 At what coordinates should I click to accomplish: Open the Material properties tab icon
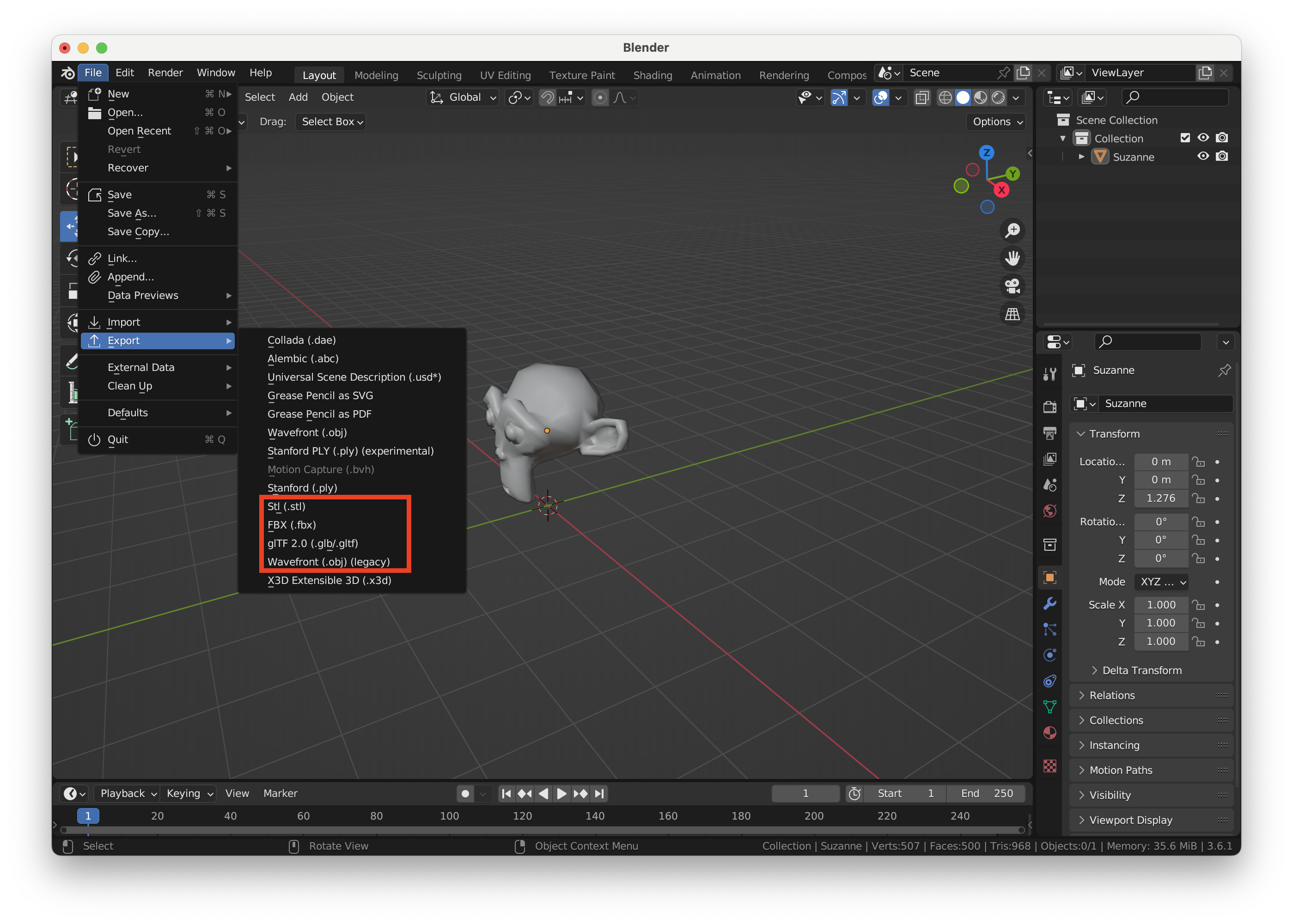[1049, 733]
